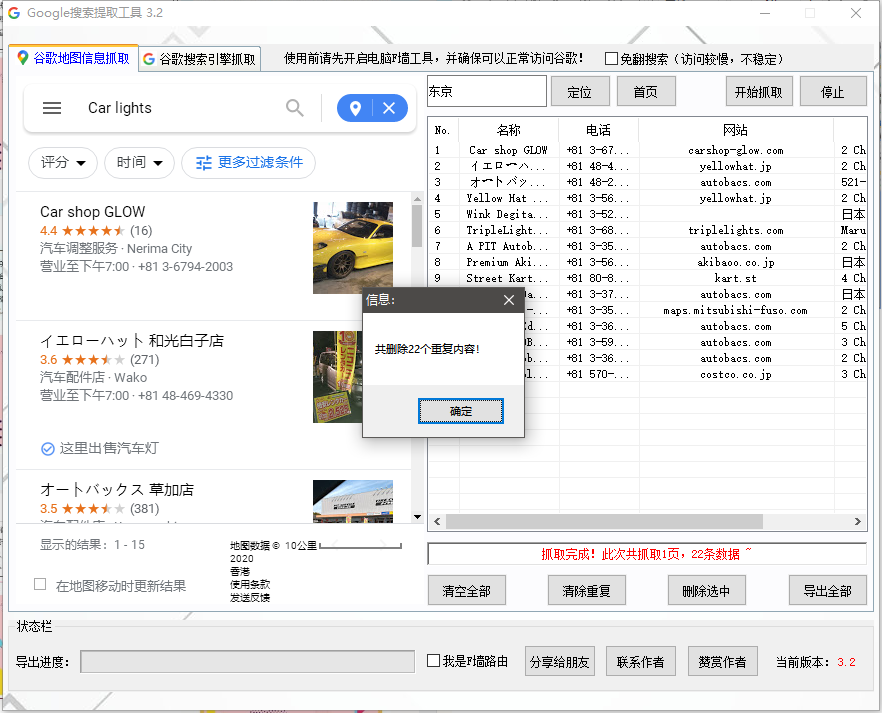Click the 首页 home button
The image size is (882, 713).
646,92
